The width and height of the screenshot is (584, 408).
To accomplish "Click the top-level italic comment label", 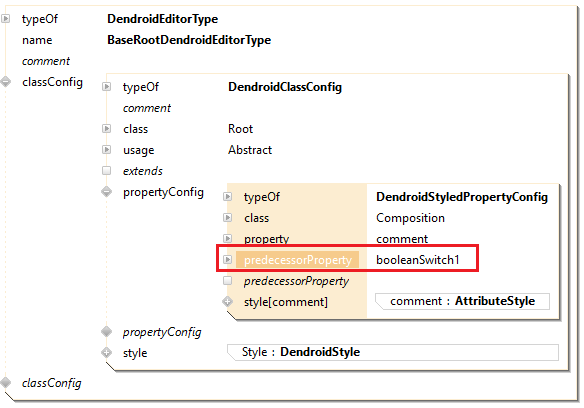I will (46, 61).
